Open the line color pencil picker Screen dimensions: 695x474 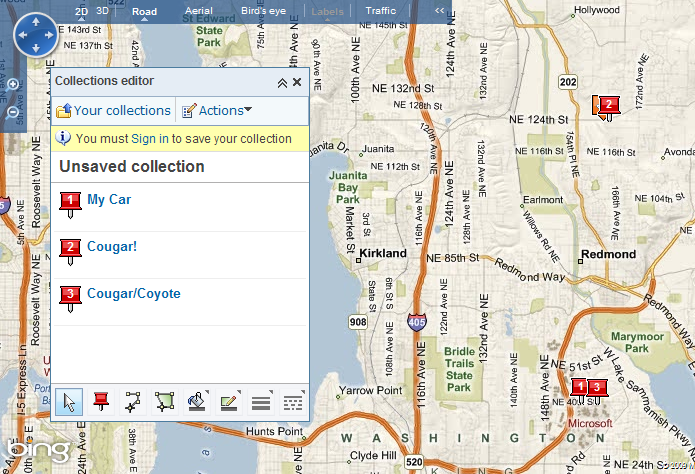pyautogui.click(x=229, y=402)
